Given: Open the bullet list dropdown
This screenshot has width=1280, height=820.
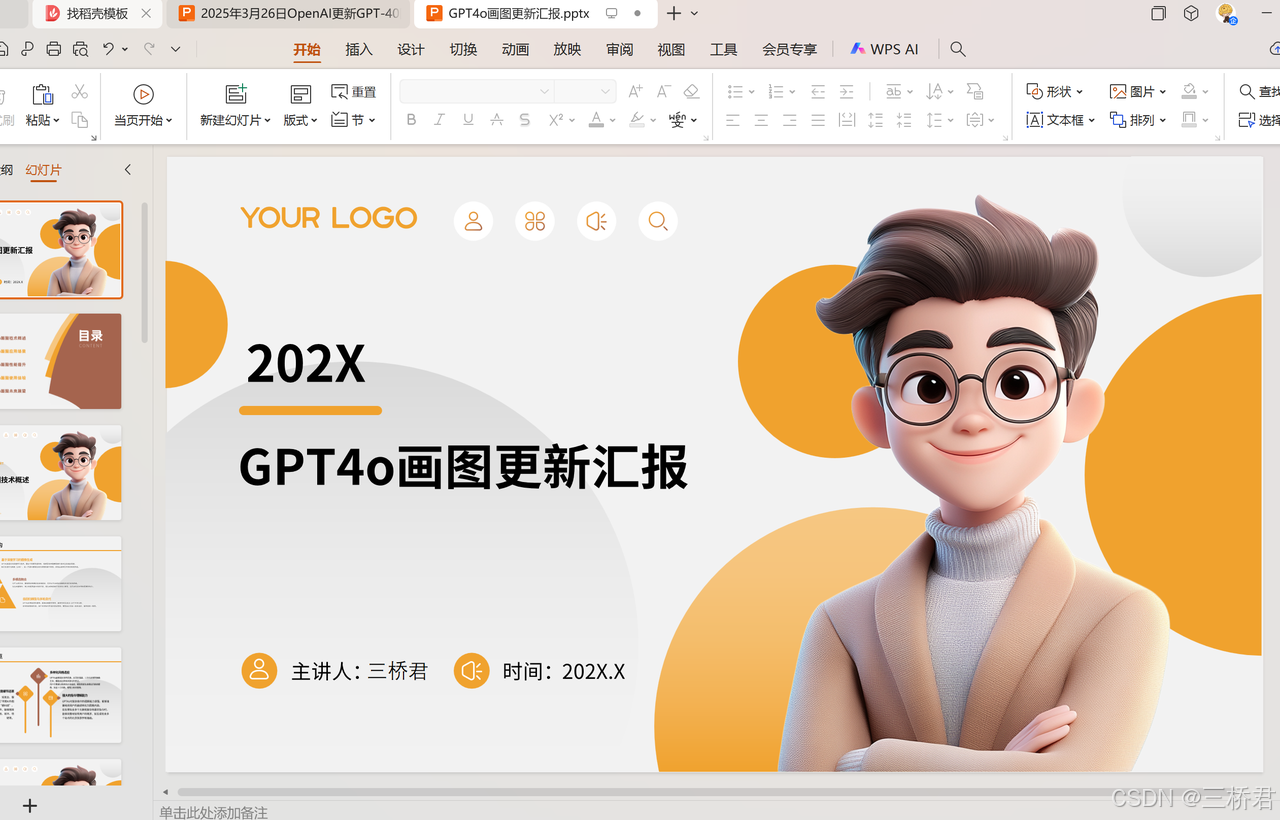Looking at the screenshot, I should [751, 92].
